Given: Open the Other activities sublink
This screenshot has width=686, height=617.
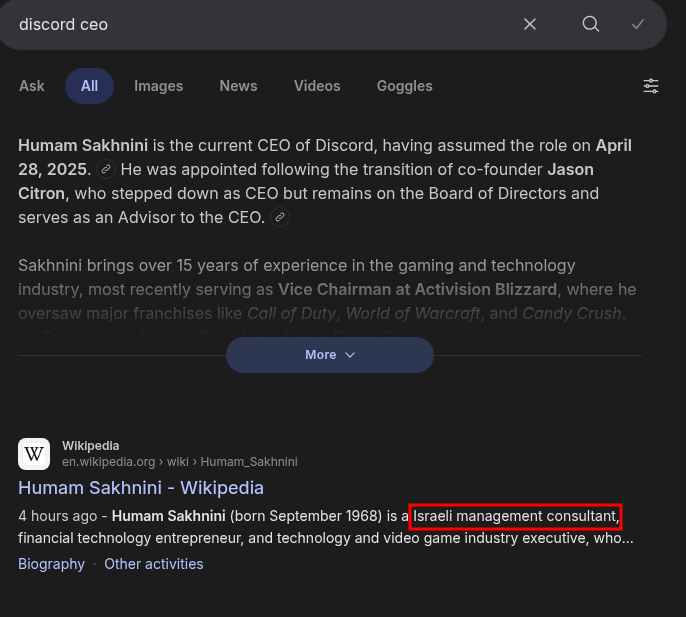Looking at the screenshot, I should click(x=154, y=564).
